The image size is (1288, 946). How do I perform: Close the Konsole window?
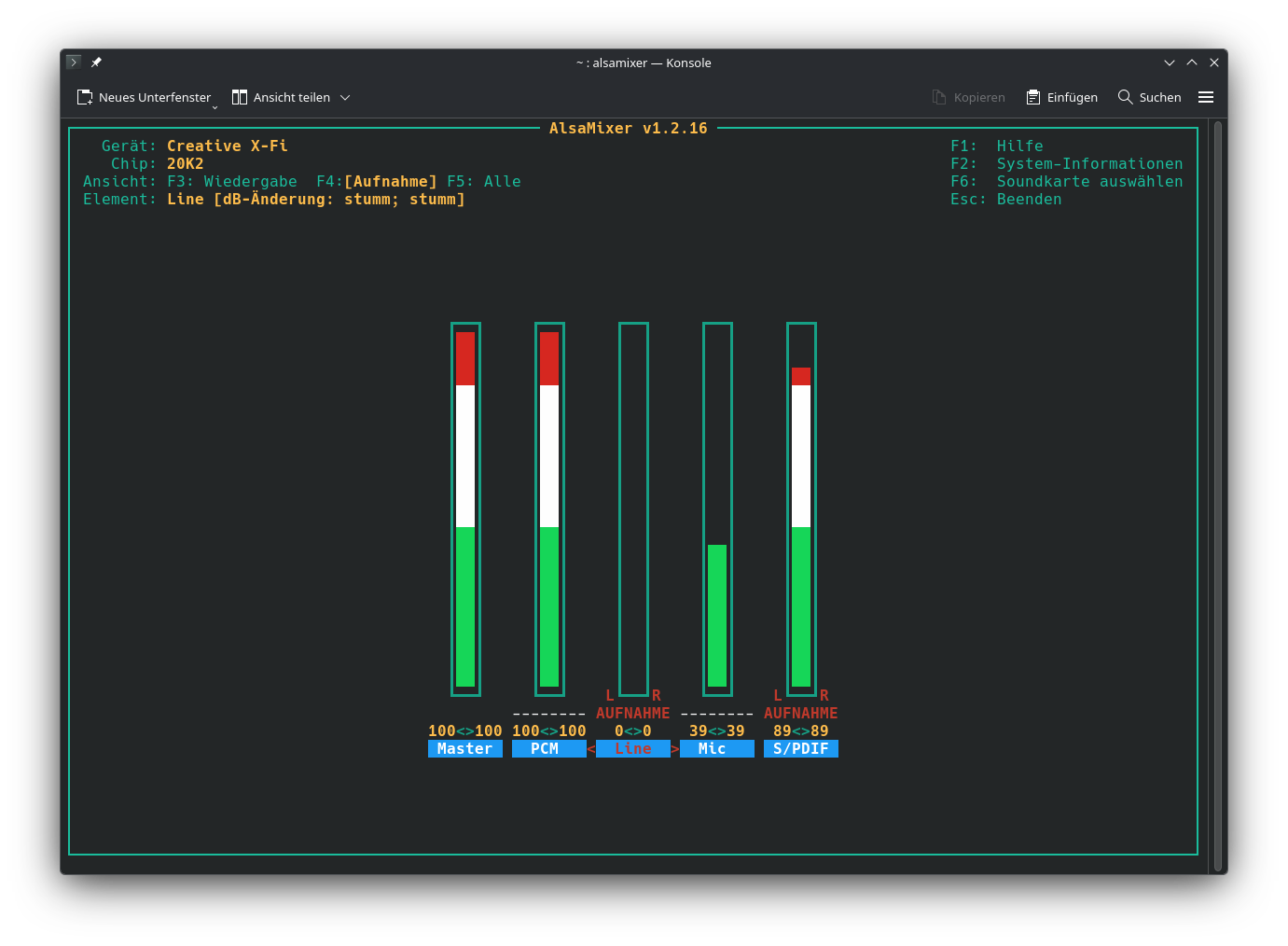click(x=1214, y=63)
